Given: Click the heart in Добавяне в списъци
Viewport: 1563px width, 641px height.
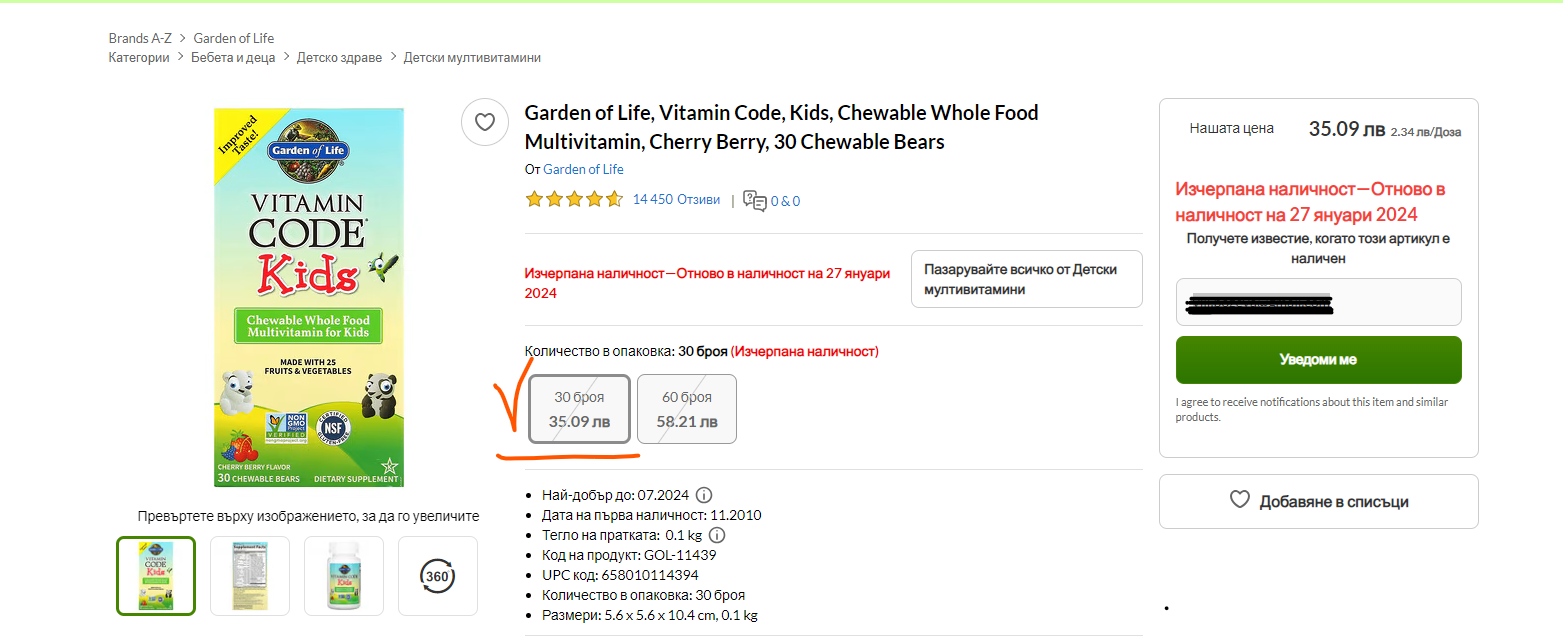Looking at the screenshot, I should point(1240,501).
